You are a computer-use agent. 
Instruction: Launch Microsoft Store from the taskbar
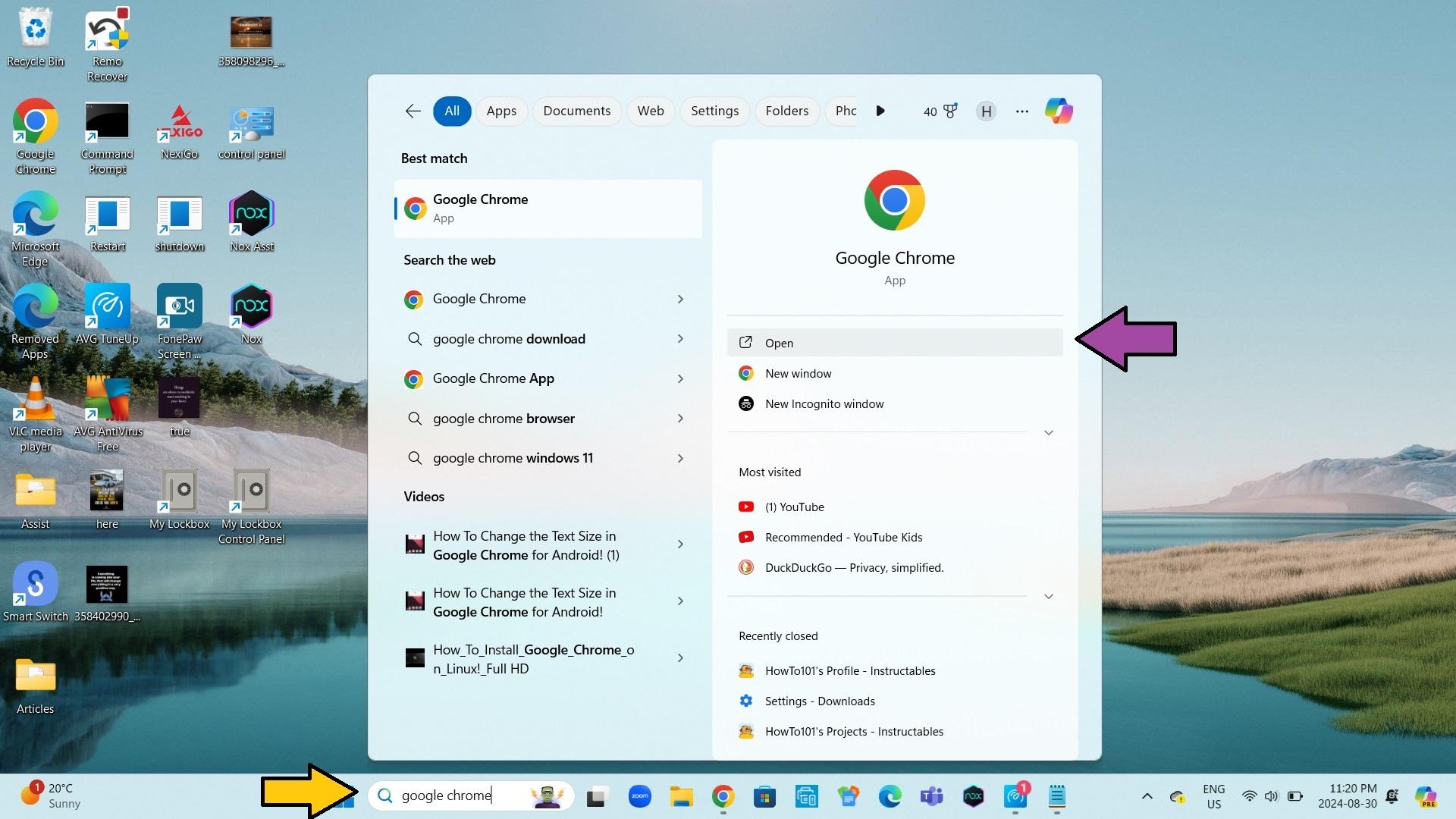[764, 796]
